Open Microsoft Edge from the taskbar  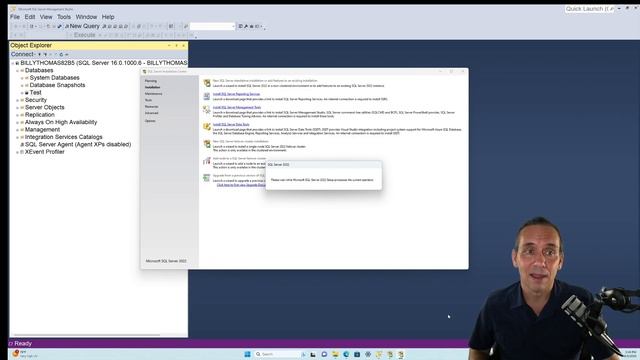346,354
